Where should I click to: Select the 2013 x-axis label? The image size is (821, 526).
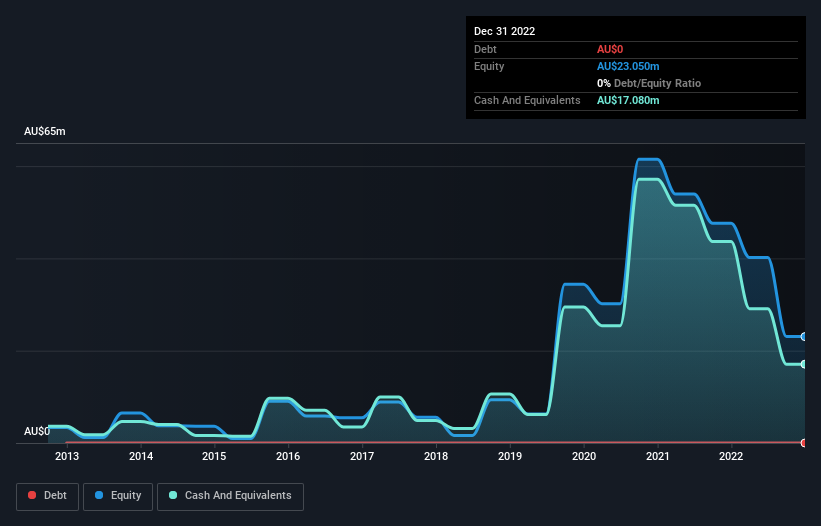(67, 456)
